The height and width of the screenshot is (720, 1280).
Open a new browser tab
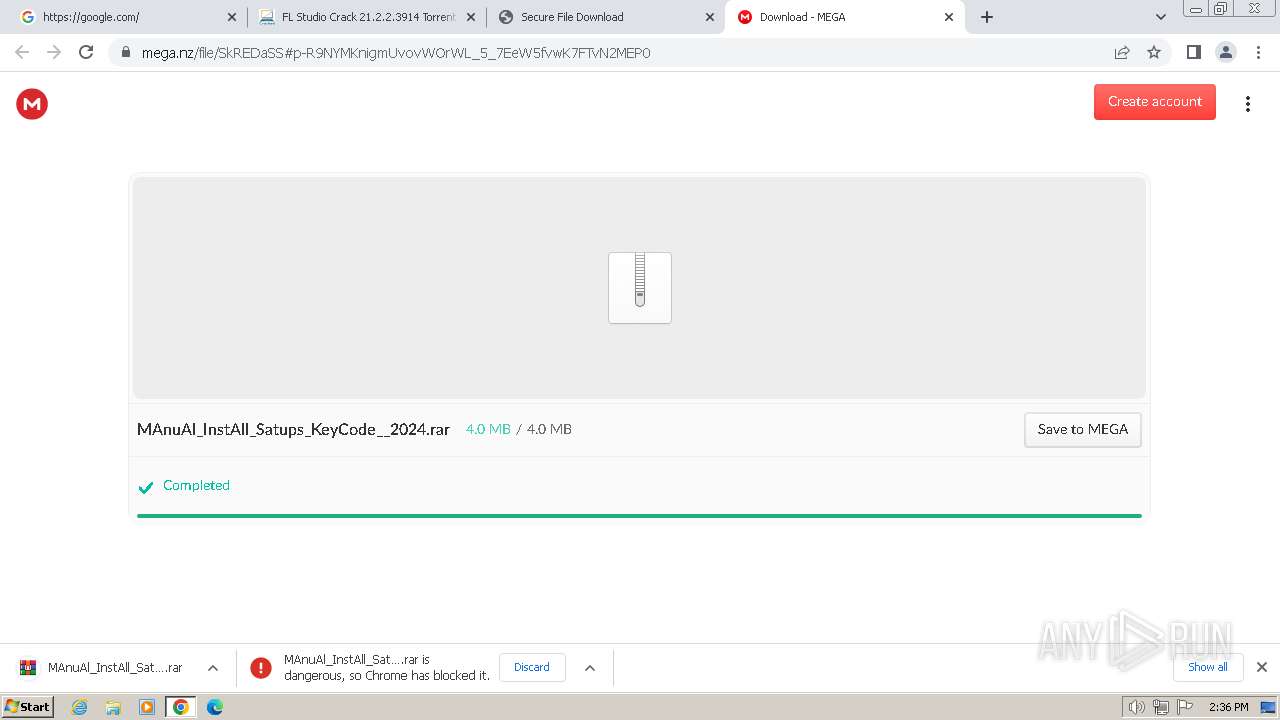(x=987, y=17)
